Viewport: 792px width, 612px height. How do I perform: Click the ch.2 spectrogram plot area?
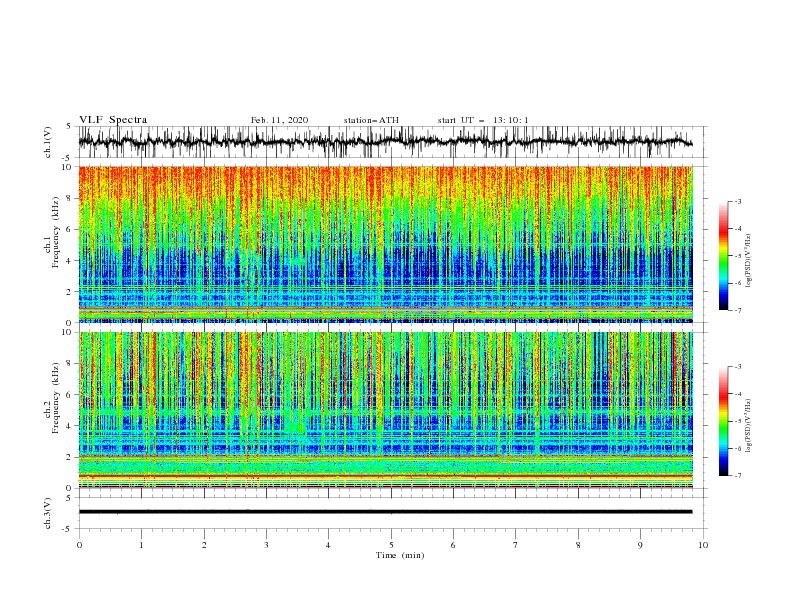click(386, 410)
